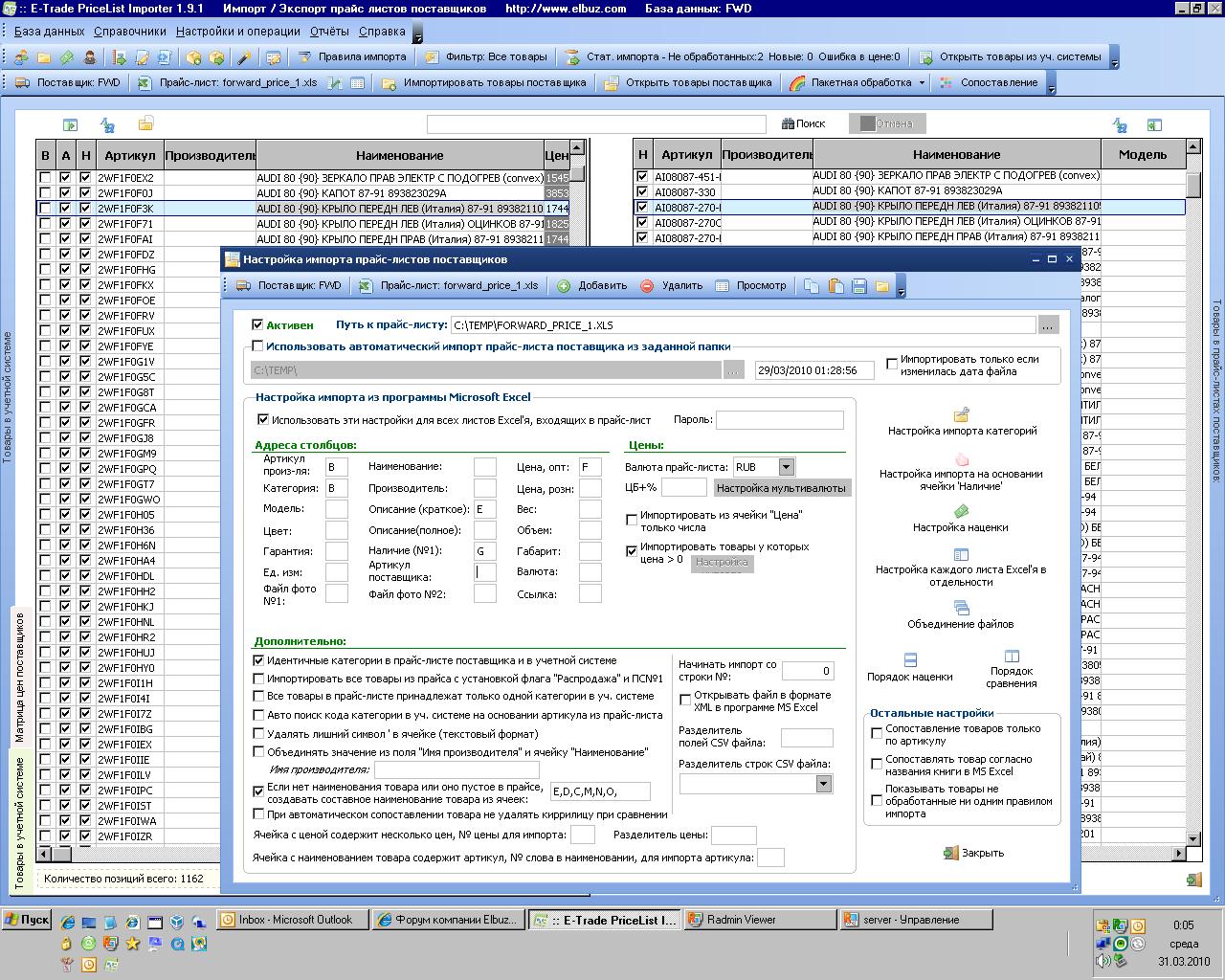The width and height of the screenshot is (1225, 980).
Task: Click Сопоставление toolbar button
Action: [x=989, y=83]
